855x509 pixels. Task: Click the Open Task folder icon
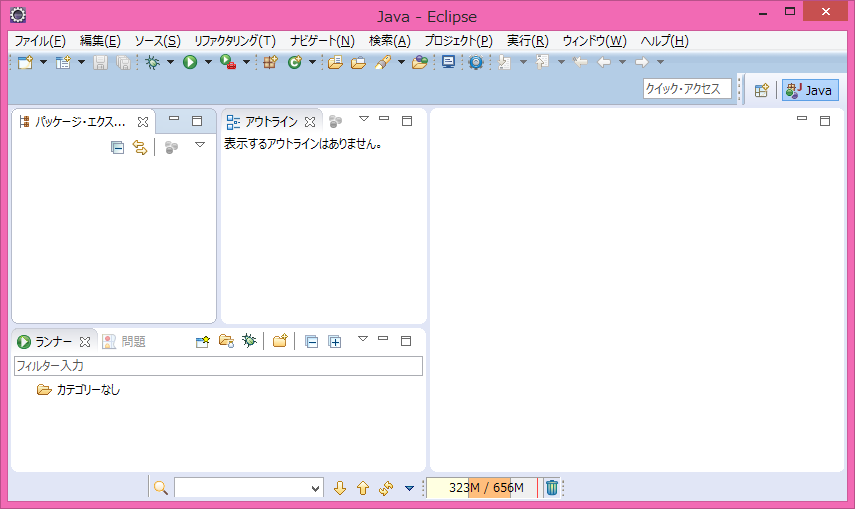(x=358, y=62)
